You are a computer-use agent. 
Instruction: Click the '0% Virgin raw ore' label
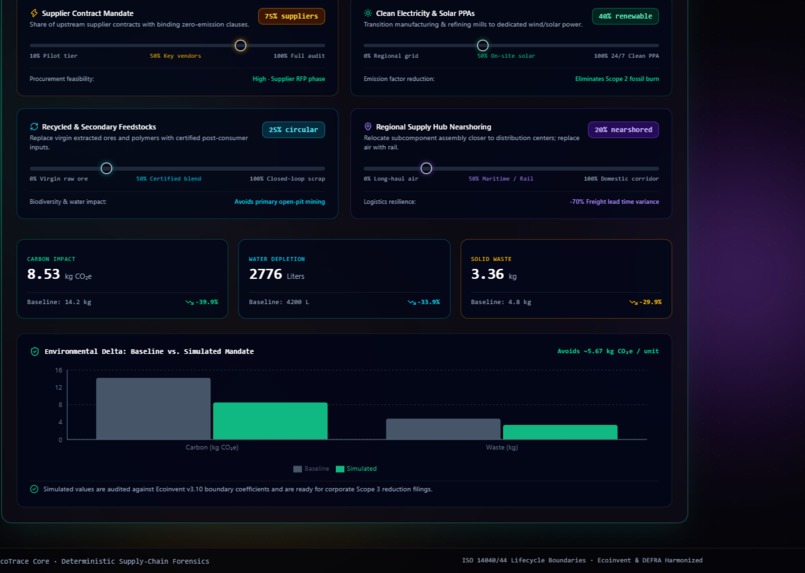pyautogui.click(x=59, y=179)
